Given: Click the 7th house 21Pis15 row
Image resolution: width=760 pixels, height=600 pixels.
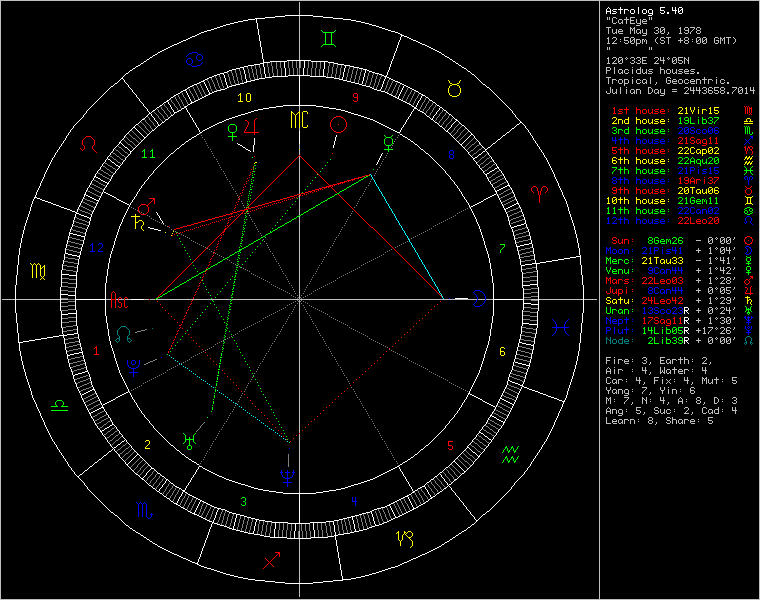Looking at the screenshot, I should 682,171.
